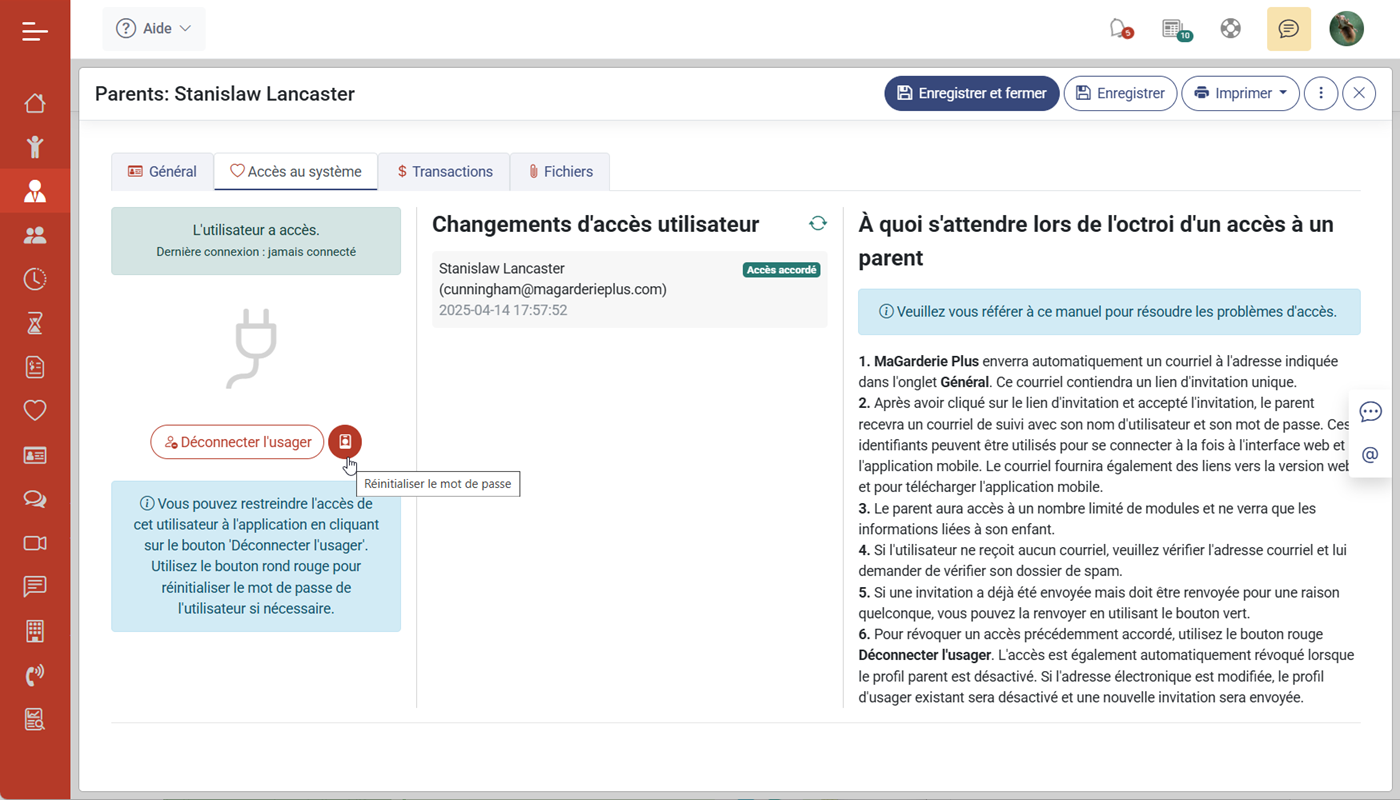Open the group of people sidebar icon

(x=35, y=235)
